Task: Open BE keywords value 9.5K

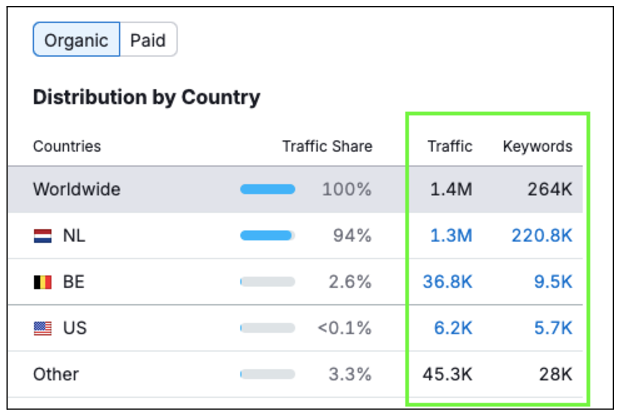Action: click(553, 282)
